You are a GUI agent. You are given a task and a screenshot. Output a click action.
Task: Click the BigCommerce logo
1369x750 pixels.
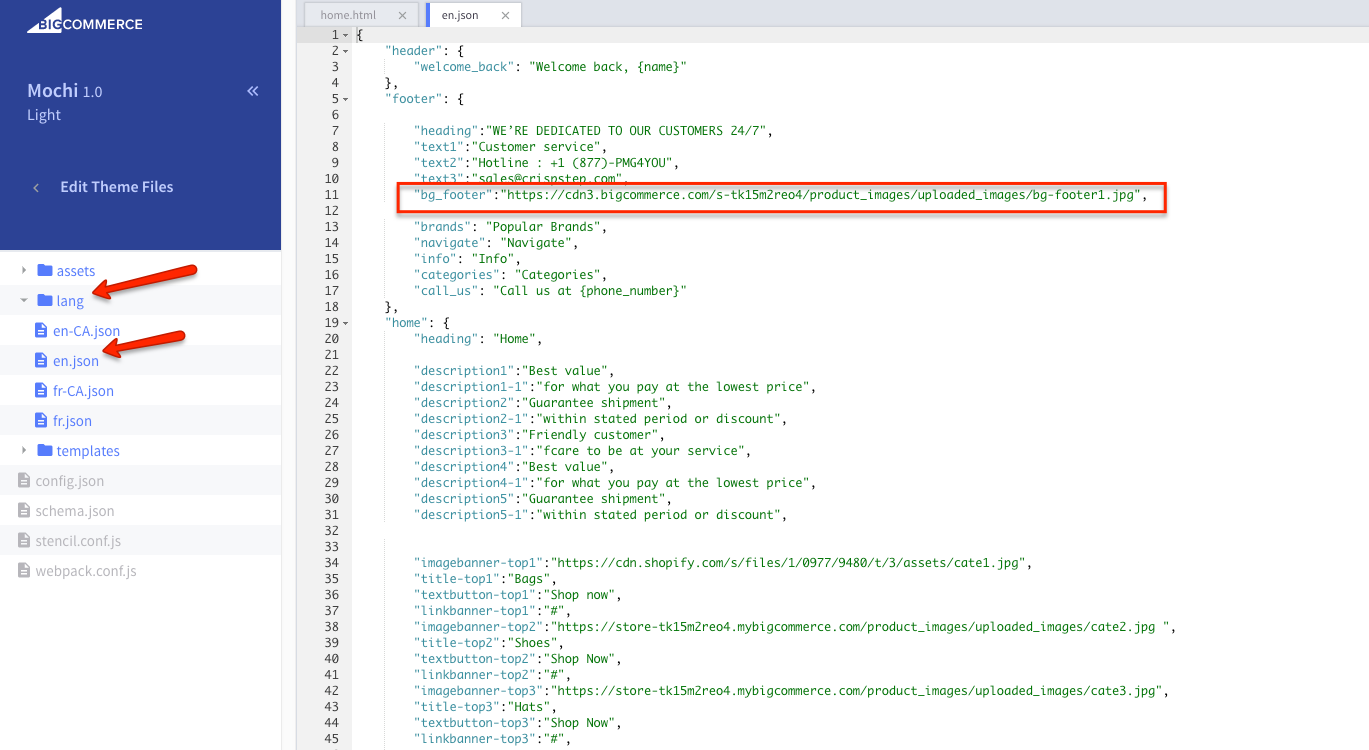point(84,20)
